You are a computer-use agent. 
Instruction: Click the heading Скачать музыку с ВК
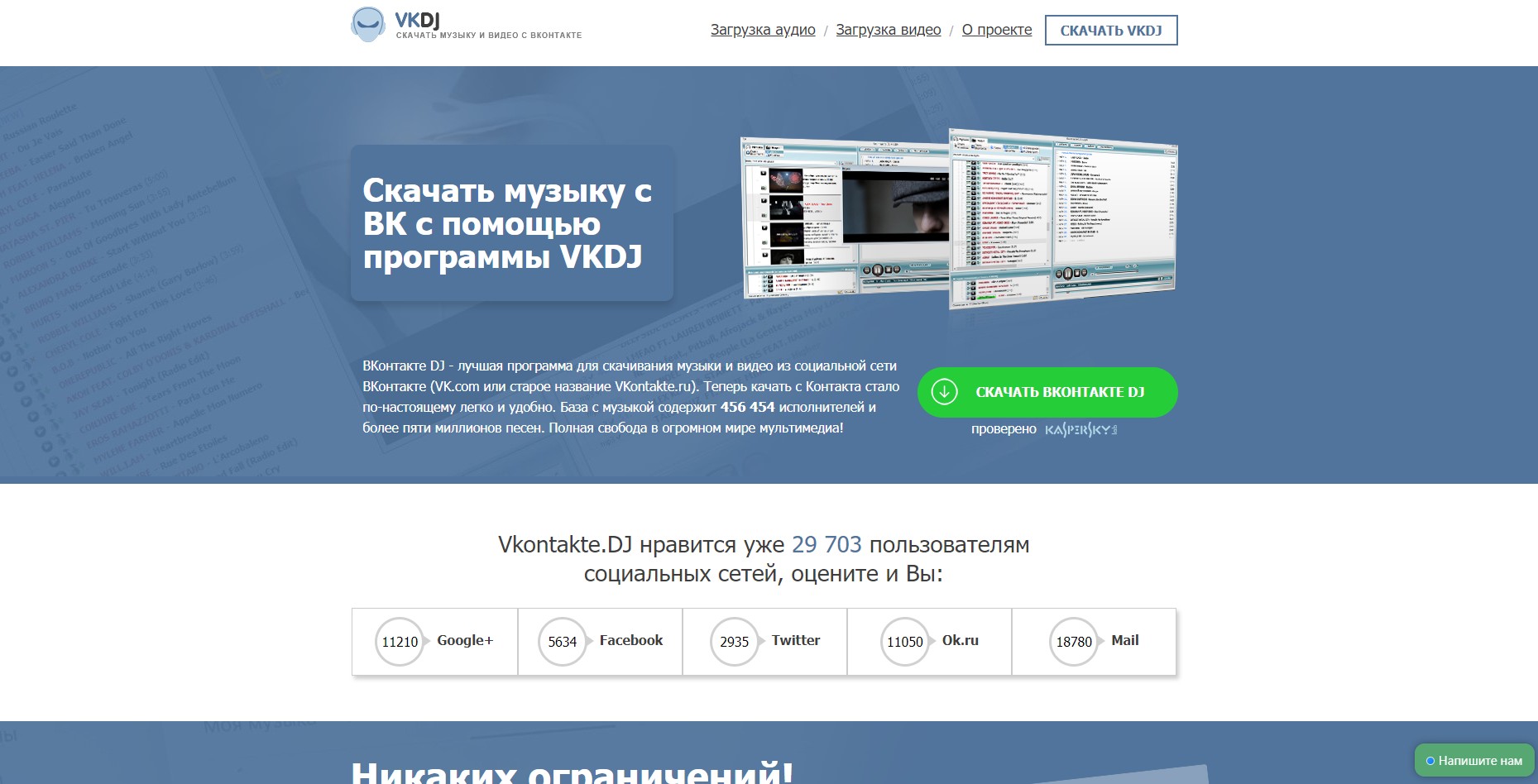(x=507, y=223)
